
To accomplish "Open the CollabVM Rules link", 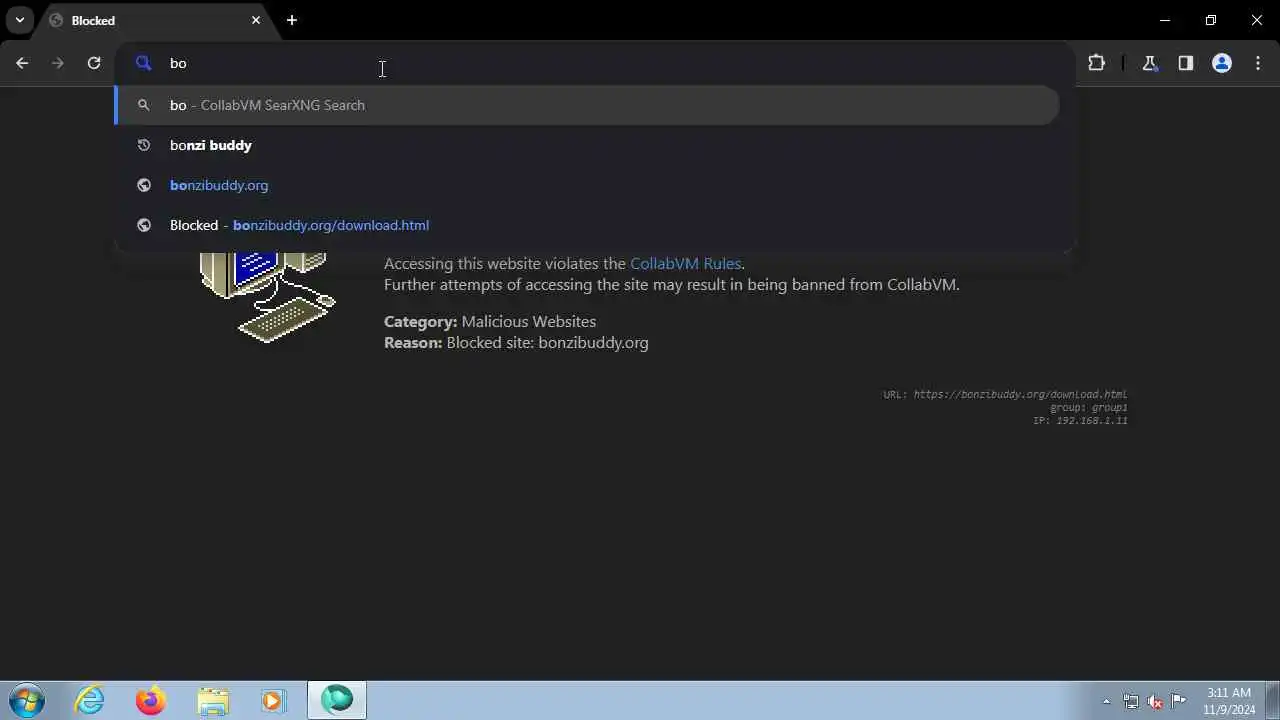I will click(x=685, y=264).
